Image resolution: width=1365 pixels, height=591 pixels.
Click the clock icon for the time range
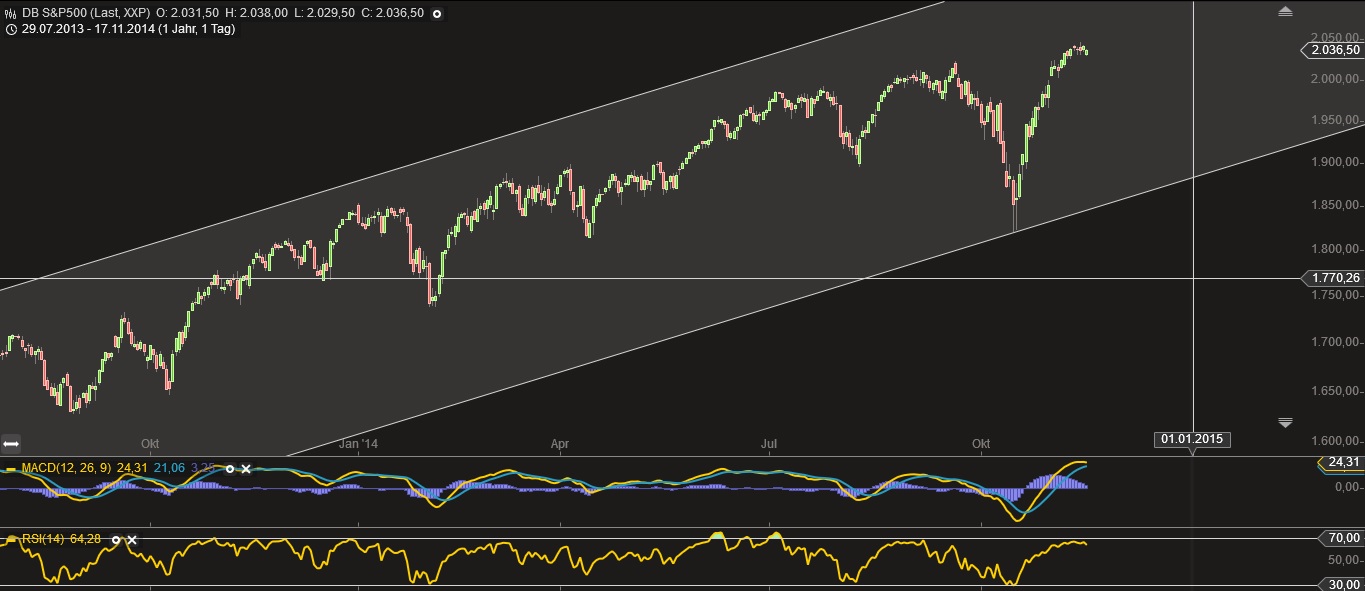[11, 29]
